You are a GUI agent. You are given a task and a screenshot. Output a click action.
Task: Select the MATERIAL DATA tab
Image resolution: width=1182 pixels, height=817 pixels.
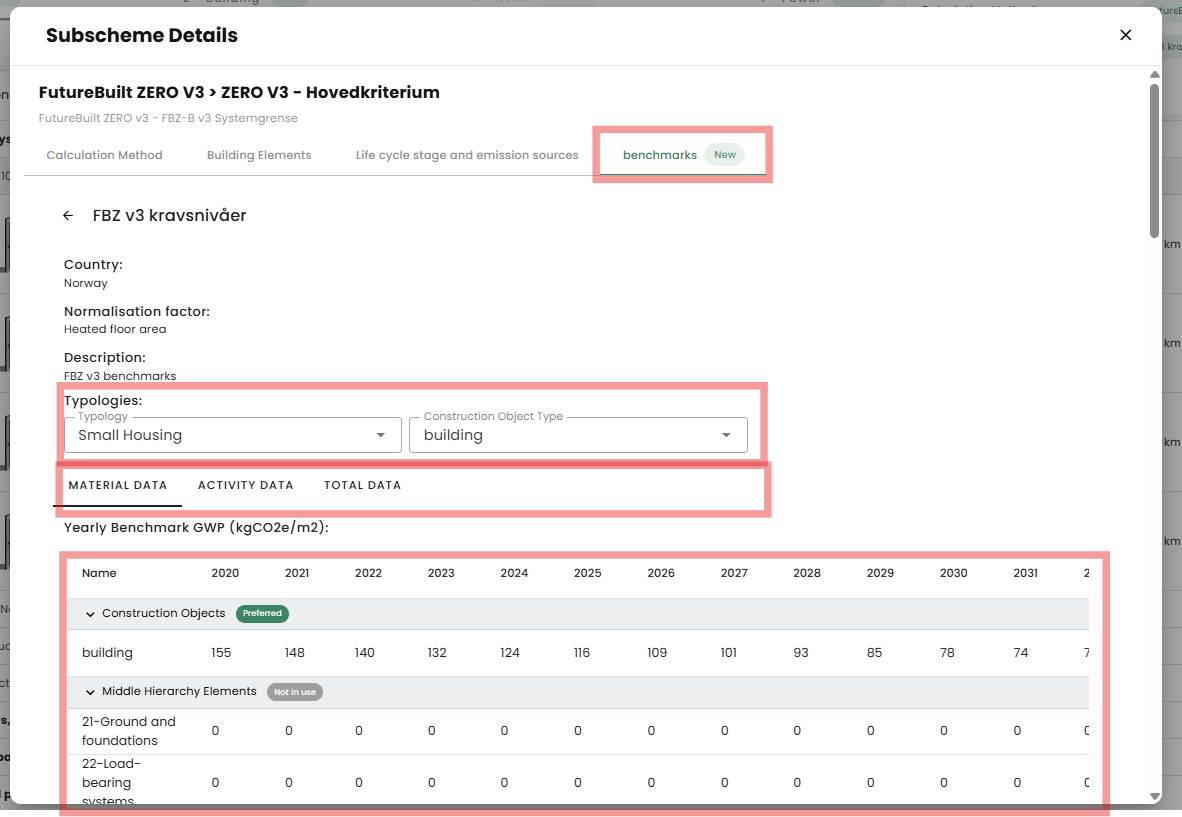(x=117, y=485)
